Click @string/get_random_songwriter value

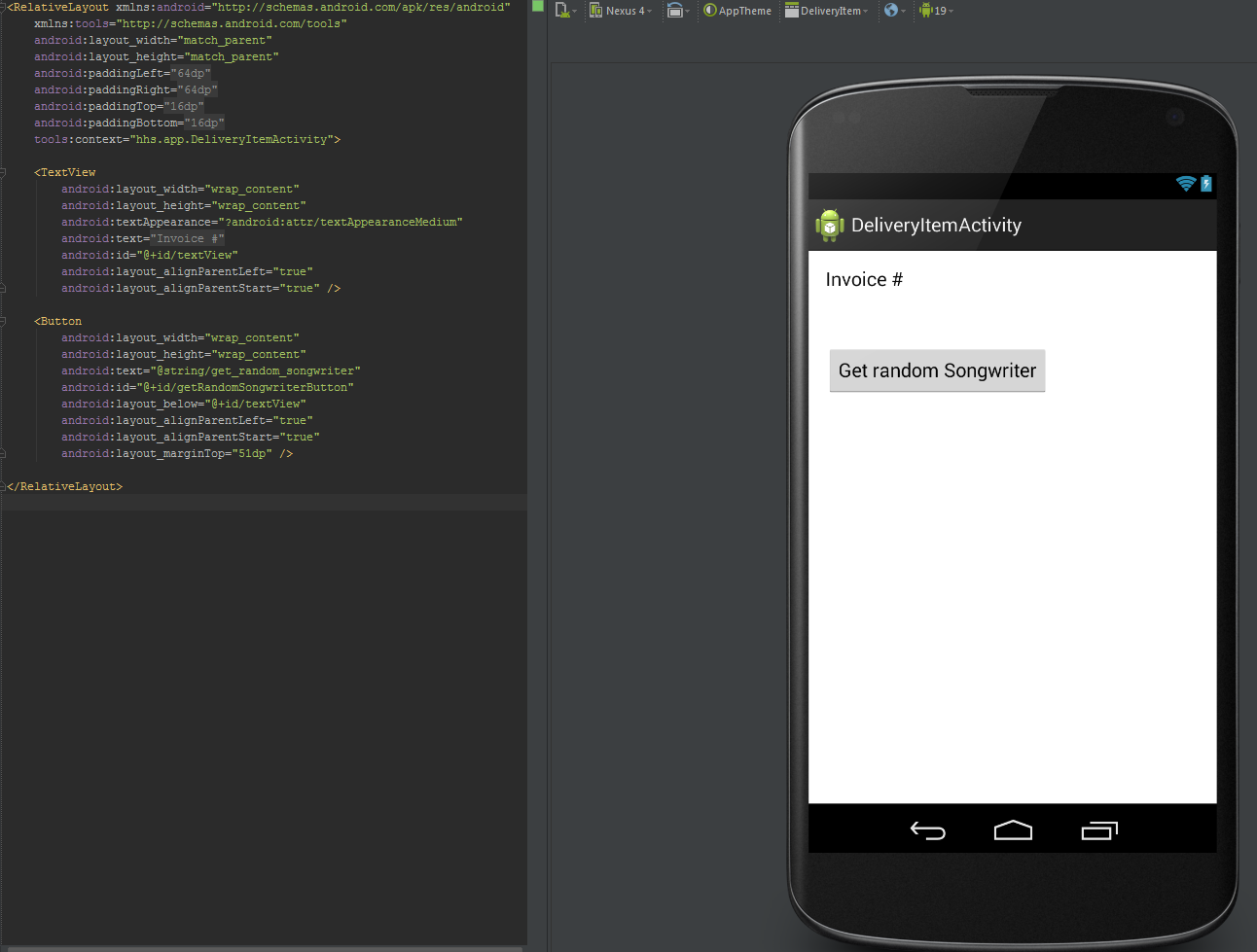[x=255, y=371]
